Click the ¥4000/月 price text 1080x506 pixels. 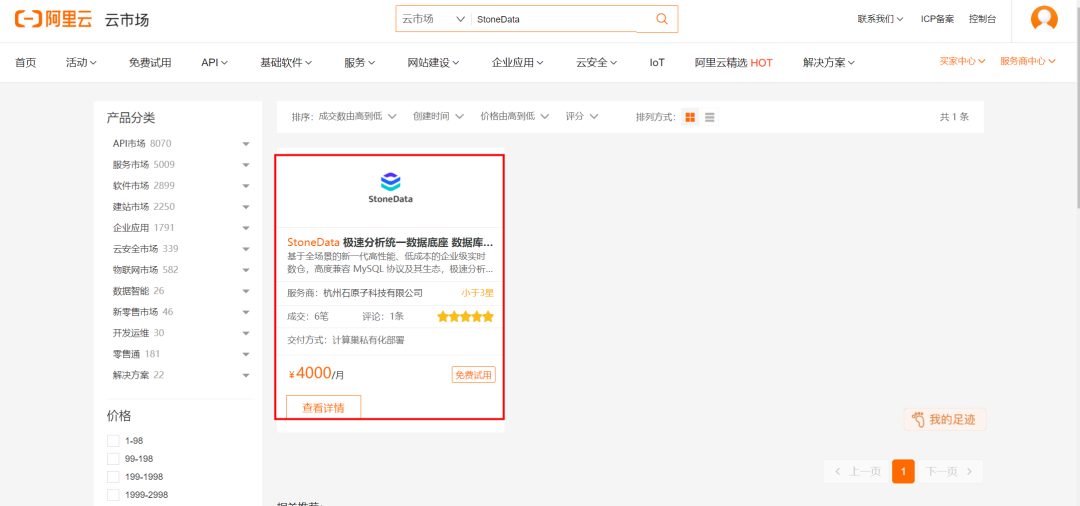point(316,374)
